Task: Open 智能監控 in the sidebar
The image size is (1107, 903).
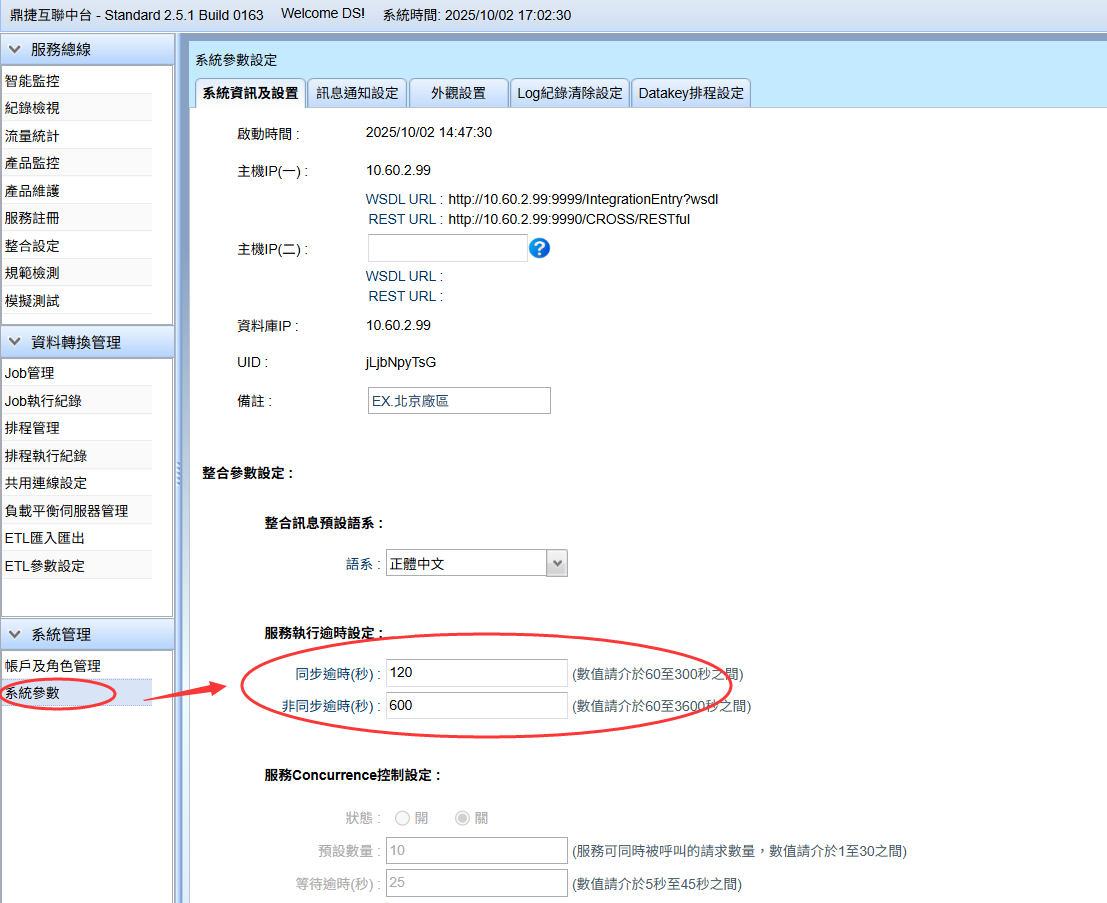Action: pos(32,81)
